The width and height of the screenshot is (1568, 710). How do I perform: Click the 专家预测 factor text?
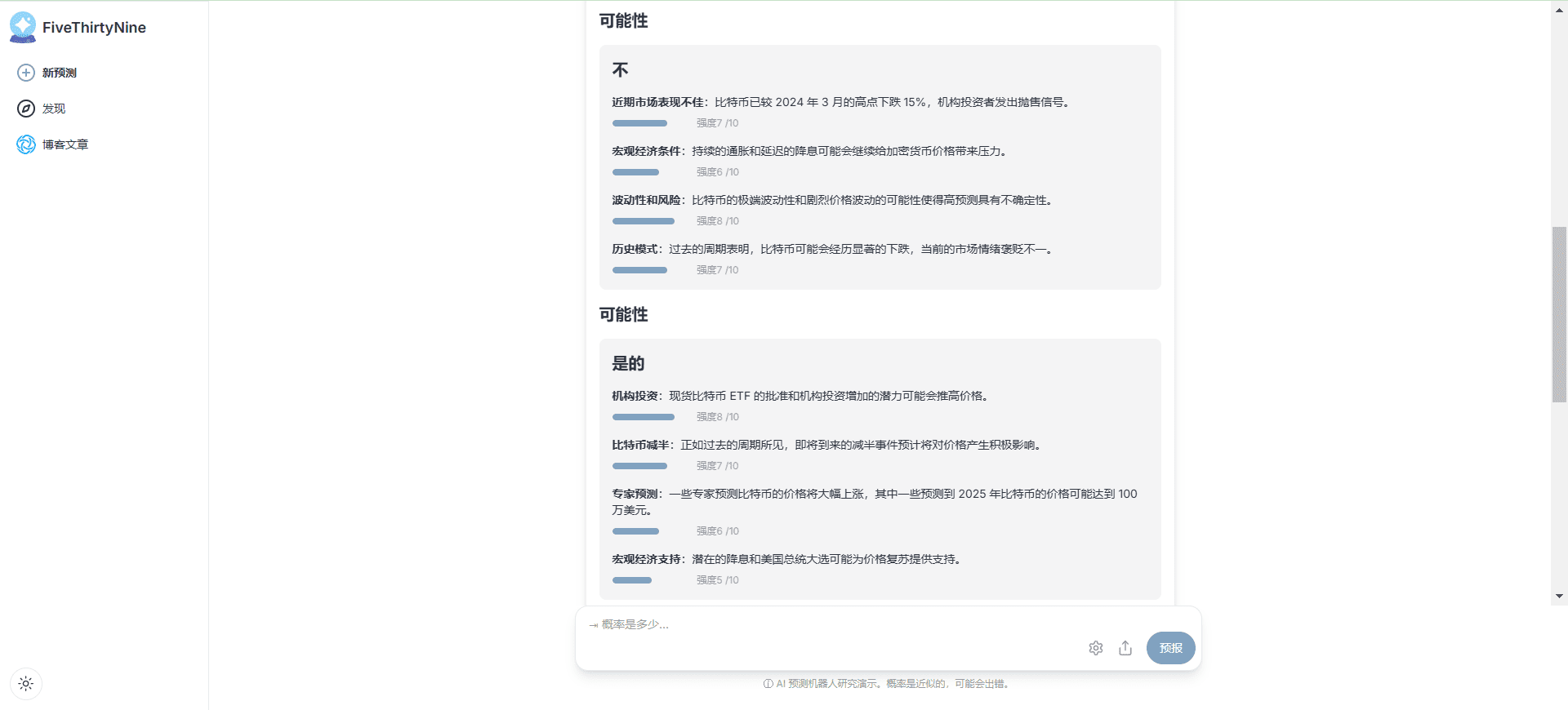click(875, 502)
